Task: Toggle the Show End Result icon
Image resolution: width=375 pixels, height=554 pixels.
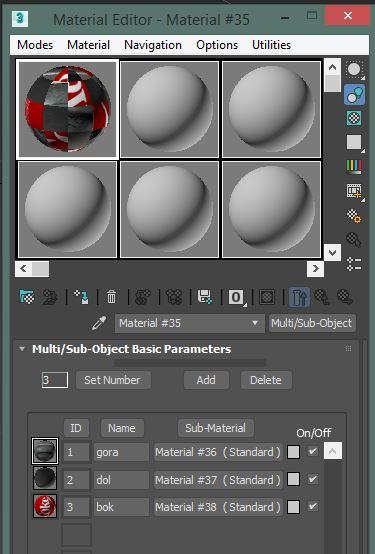Action: pyautogui.click(x=299, y=297)
